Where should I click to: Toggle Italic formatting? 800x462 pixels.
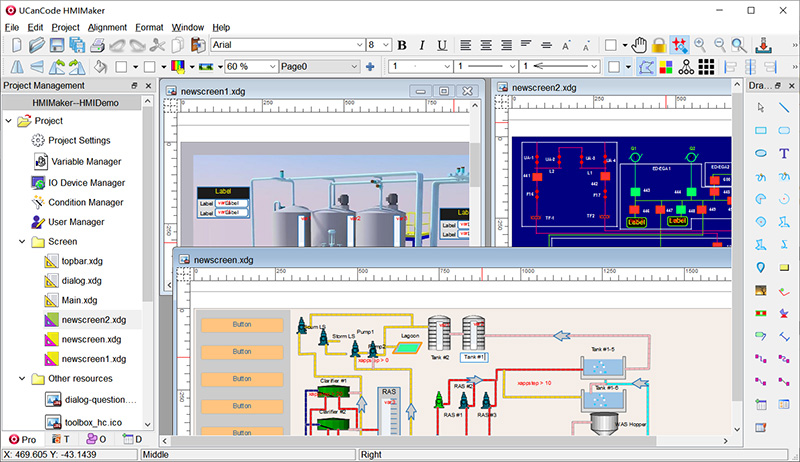(x=422, y=45)
